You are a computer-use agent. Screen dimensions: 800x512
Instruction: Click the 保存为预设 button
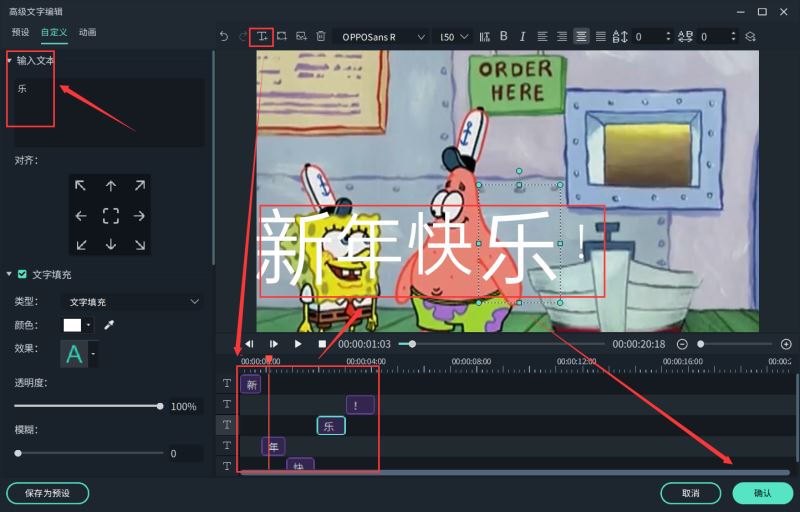47,493
